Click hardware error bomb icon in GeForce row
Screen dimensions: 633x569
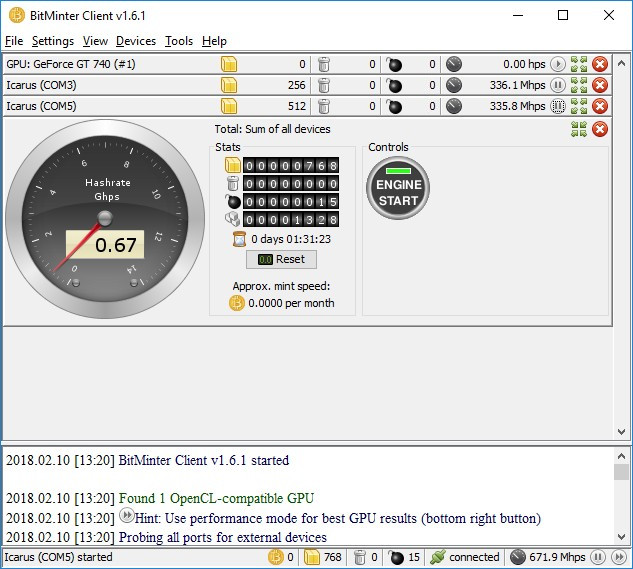[394, 64]
